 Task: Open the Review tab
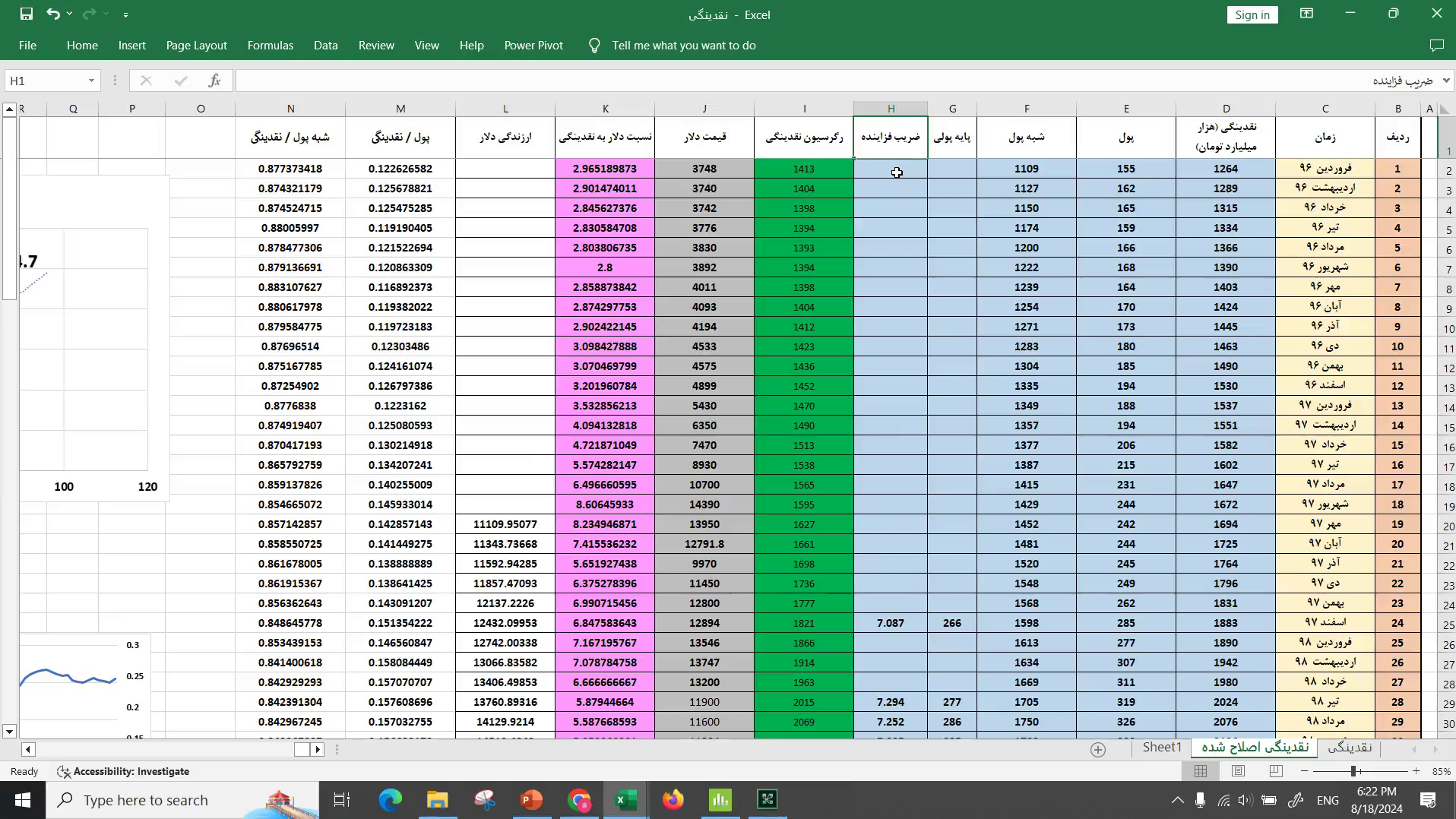[x=376, y=46]
